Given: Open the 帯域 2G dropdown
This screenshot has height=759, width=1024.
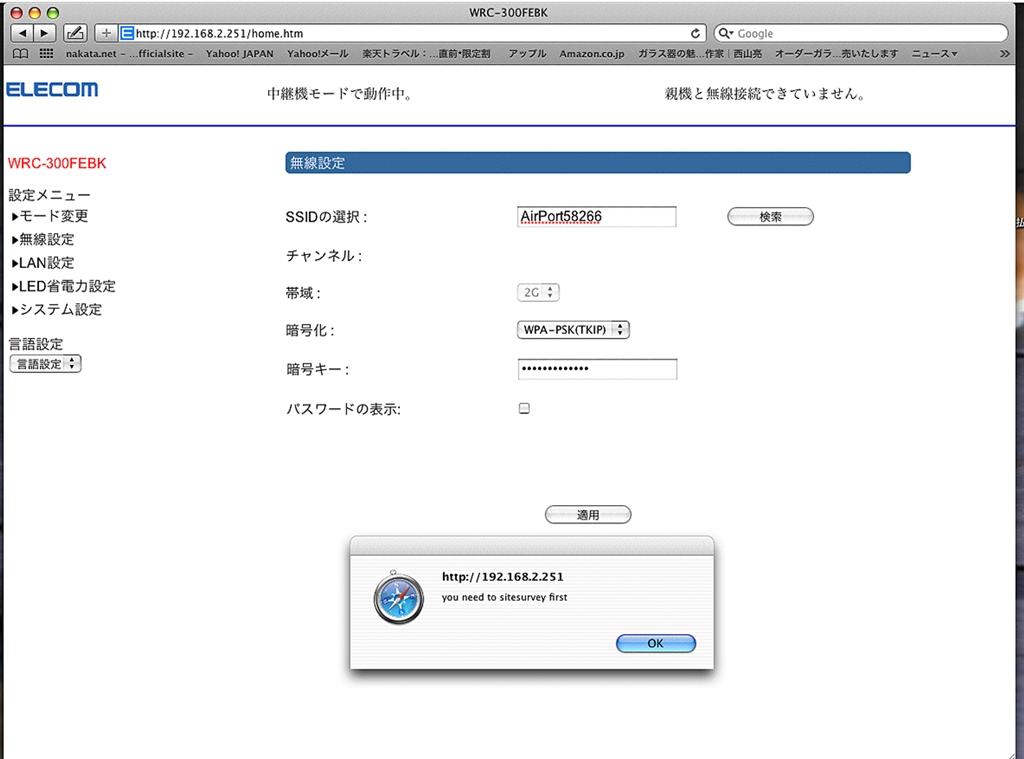Looking at the screenshot, I should pos(538,292).
